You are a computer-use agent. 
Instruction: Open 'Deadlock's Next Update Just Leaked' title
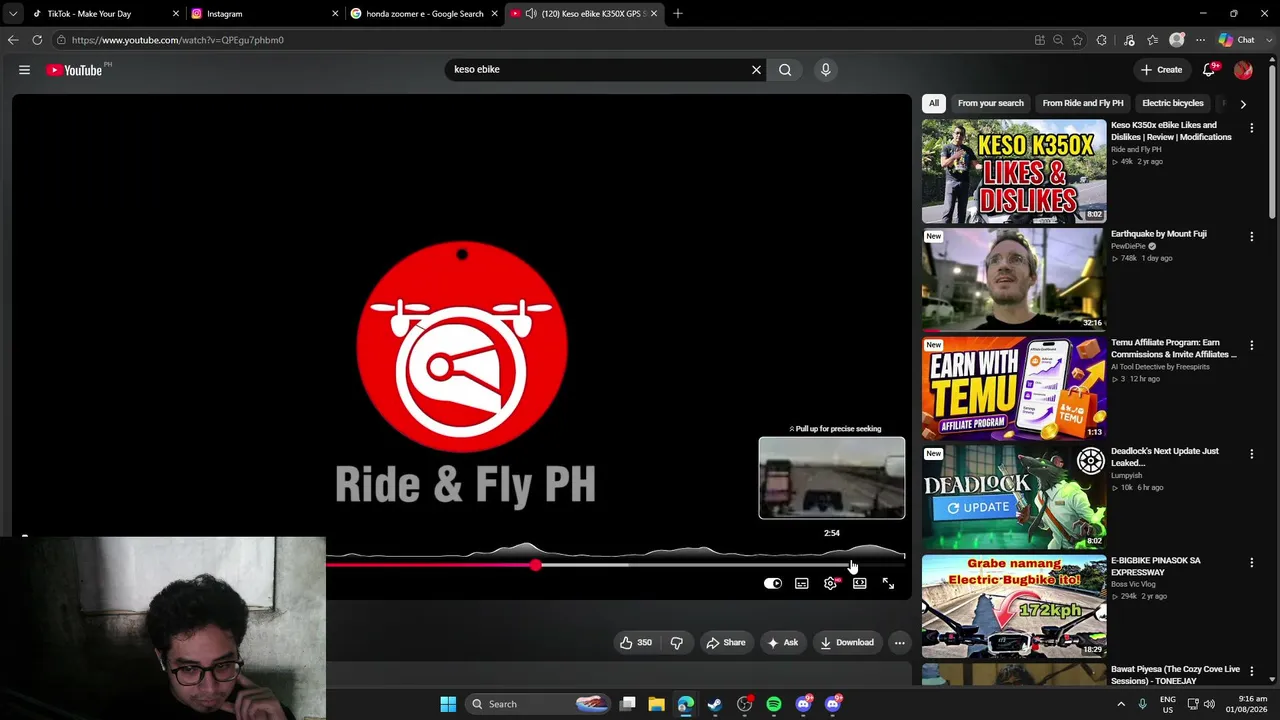click(1165, 457)
